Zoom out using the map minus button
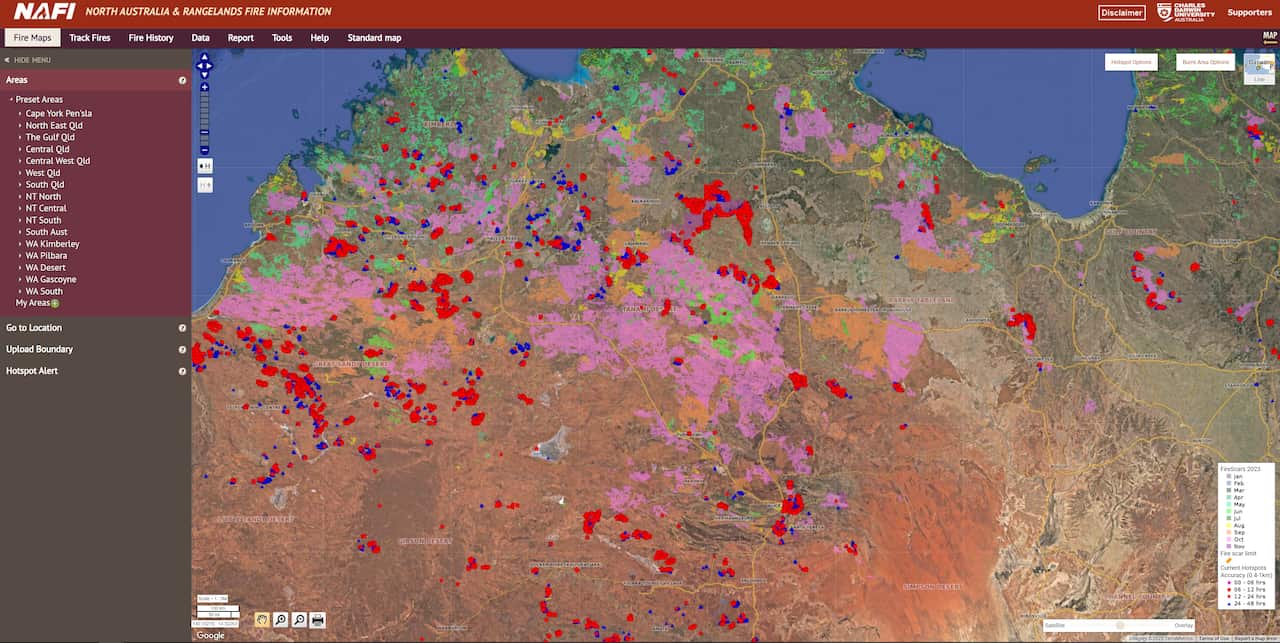Image resolution: width=1280 pixels, height=643 pixels. coord(205,149)
